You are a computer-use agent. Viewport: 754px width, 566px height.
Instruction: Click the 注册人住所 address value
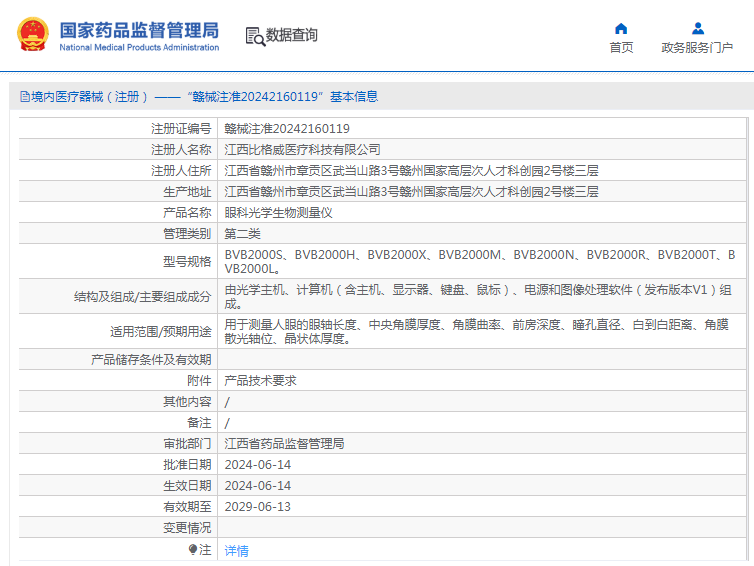pyautogui.click(x=411, y=171)
